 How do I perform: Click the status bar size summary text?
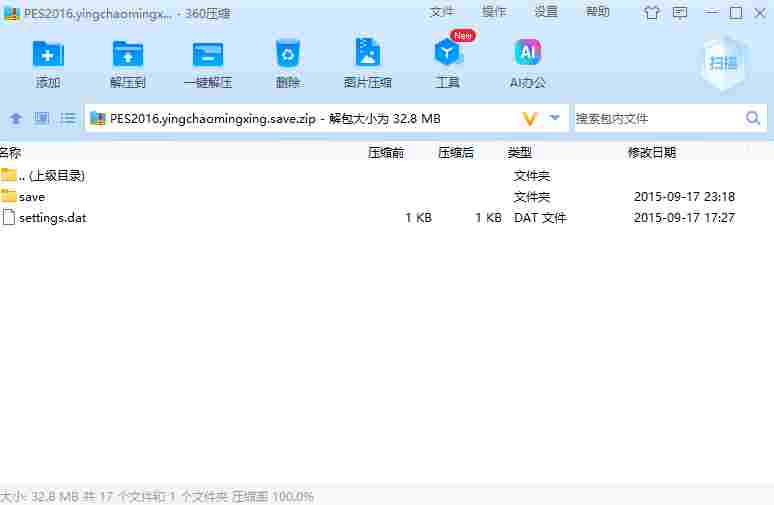coord(156,496)
